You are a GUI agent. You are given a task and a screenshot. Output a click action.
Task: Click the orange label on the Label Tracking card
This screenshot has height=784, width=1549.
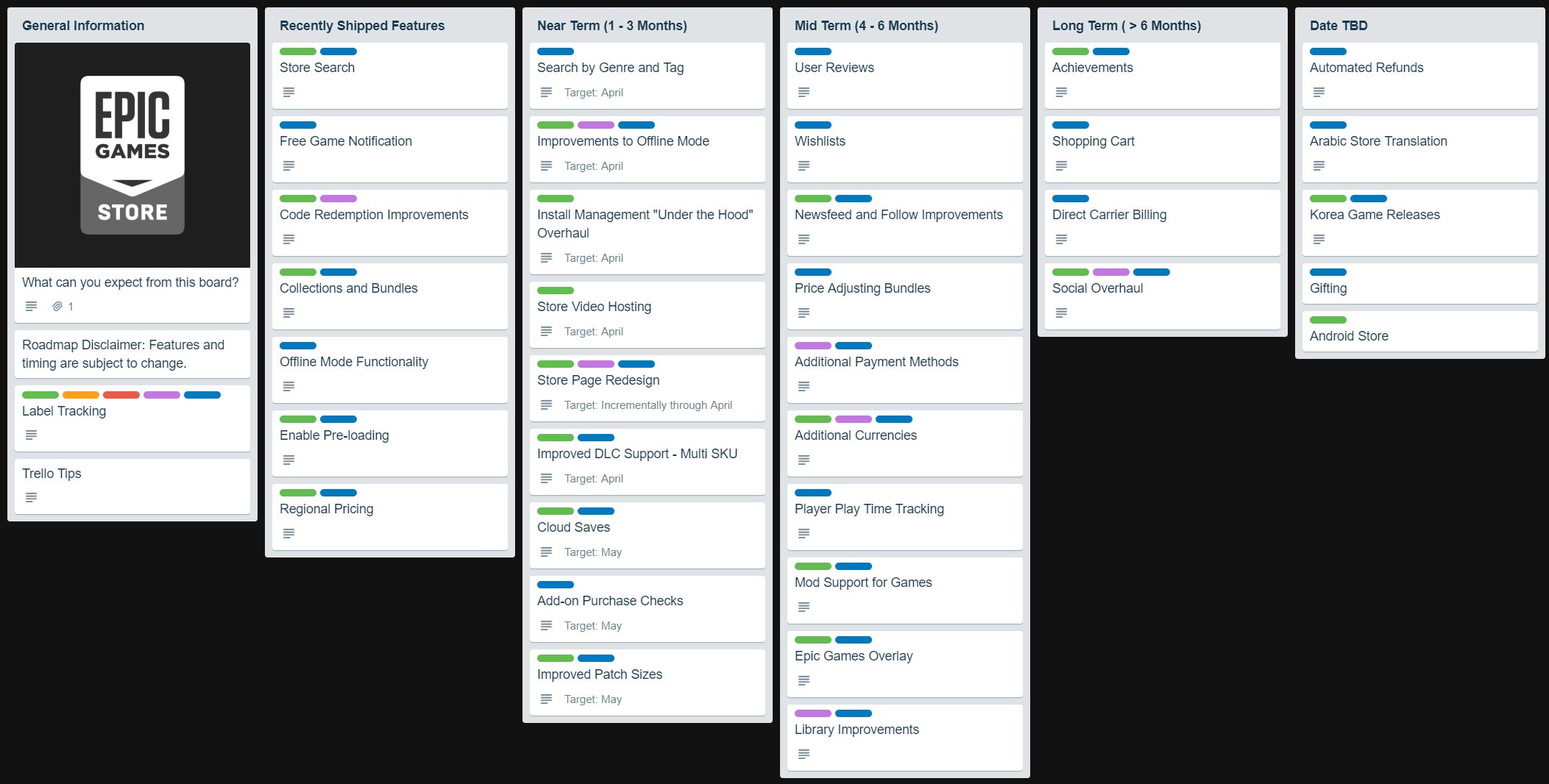81,395
